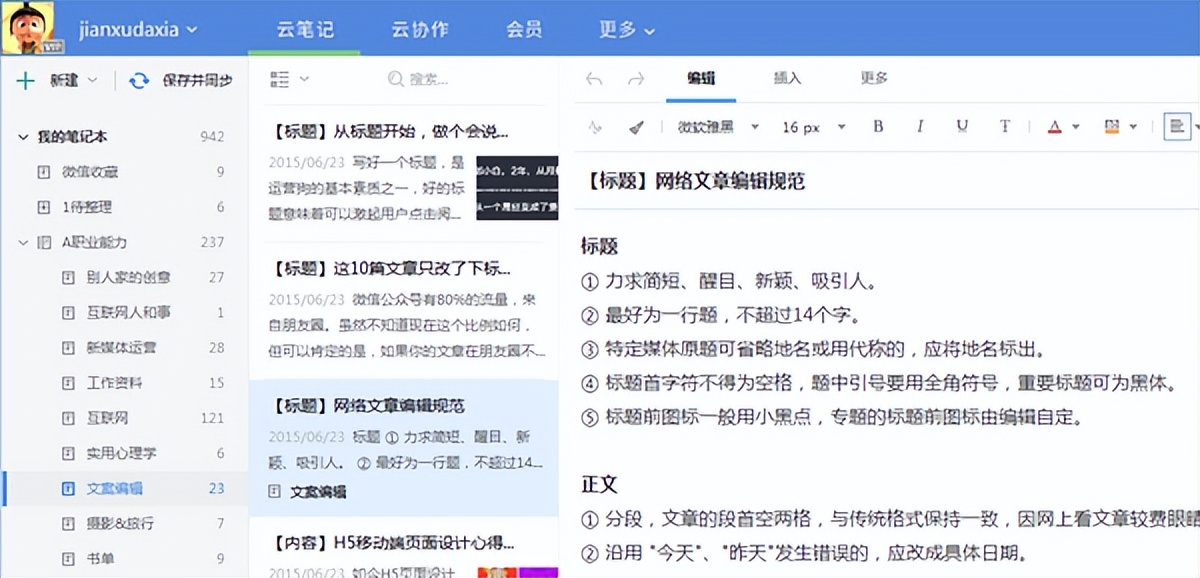1200x578 pixels.
Task: Apply underline formatting
Action: pyautogui.click(x=961, y=127)
